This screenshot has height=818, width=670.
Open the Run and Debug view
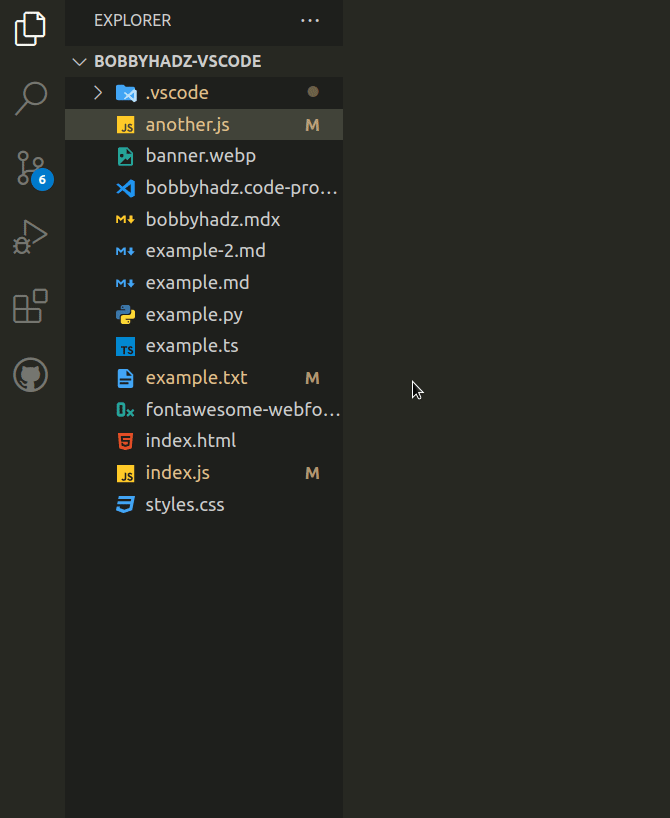coord(30,237)
